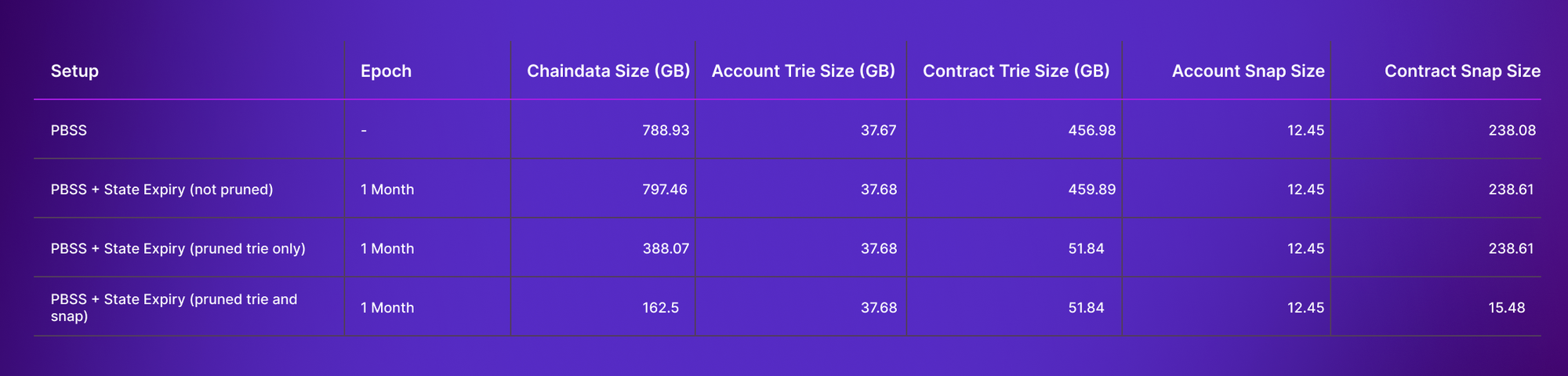Click the 788.93 chaindata size value
This screenshot has width=1568, height=376.
[x=666, y=130]
